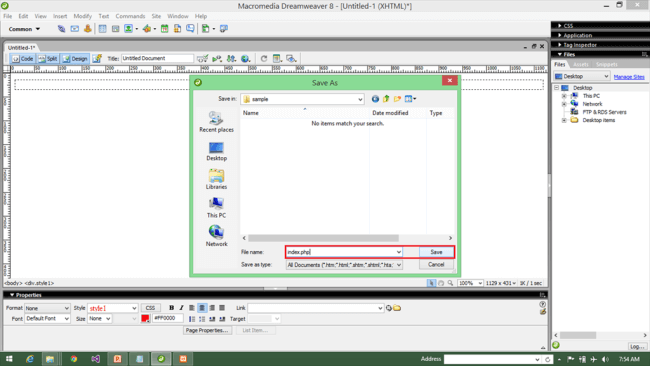Switch to Split view

click(48, 59)
